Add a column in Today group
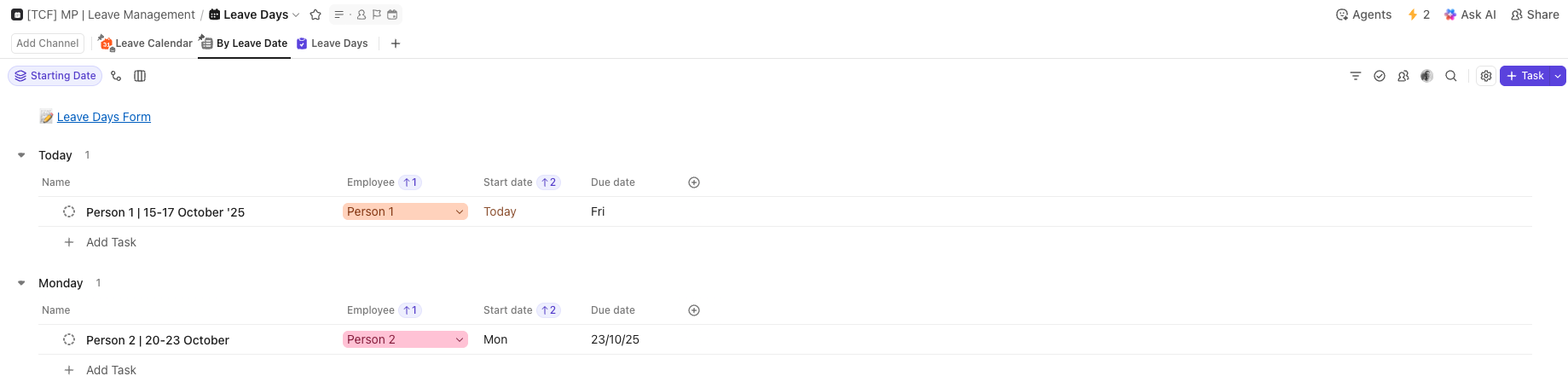This screenshot has width=1568, height=376. point(694,182)
